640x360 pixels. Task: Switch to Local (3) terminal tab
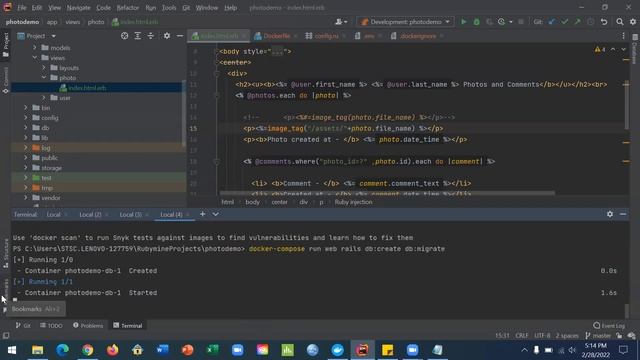131,214
